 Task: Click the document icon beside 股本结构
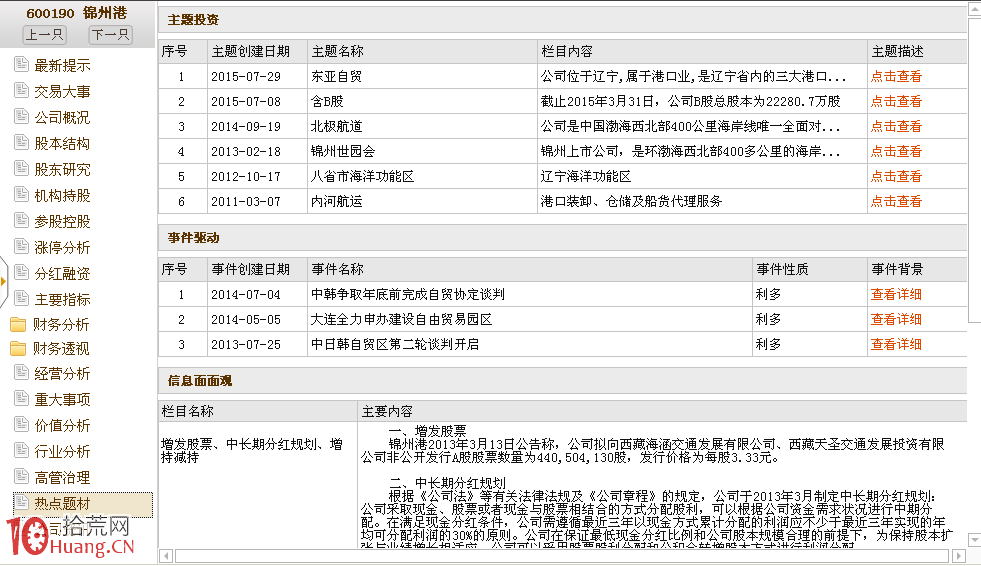point(21,143)
